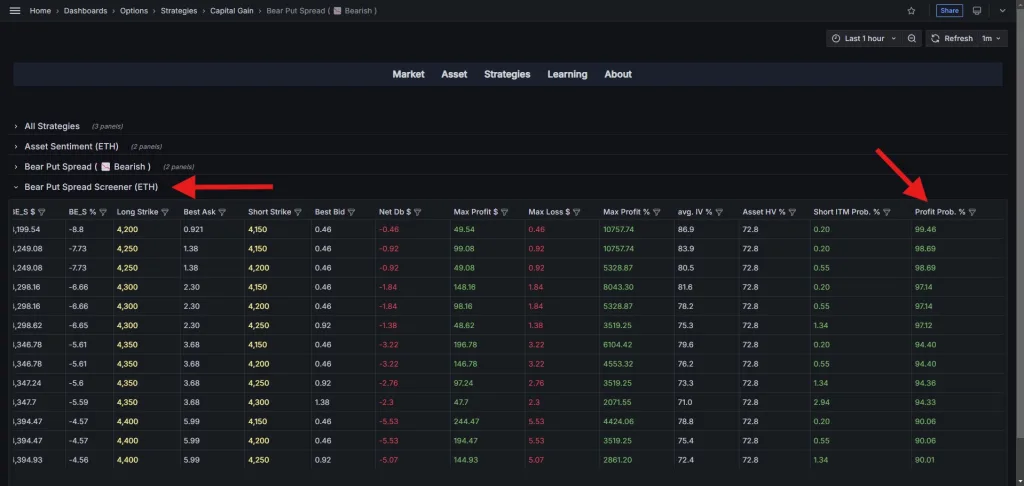This screenshot has width=1024, height=486.
Task: Expand the Asset Sentiment (ETH) row
Action: click(71, 146)
